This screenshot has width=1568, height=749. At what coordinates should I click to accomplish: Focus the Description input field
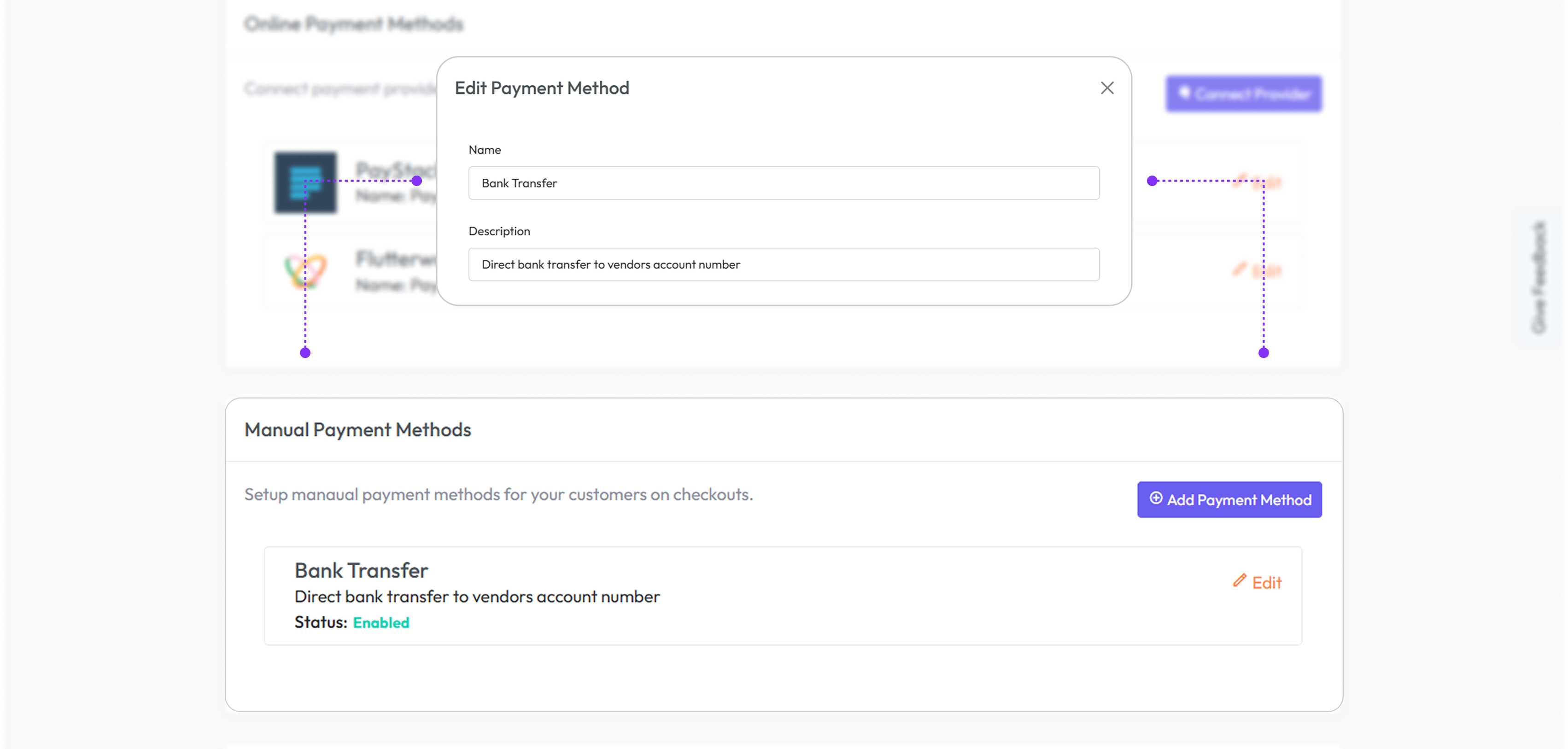coord(784,264)
